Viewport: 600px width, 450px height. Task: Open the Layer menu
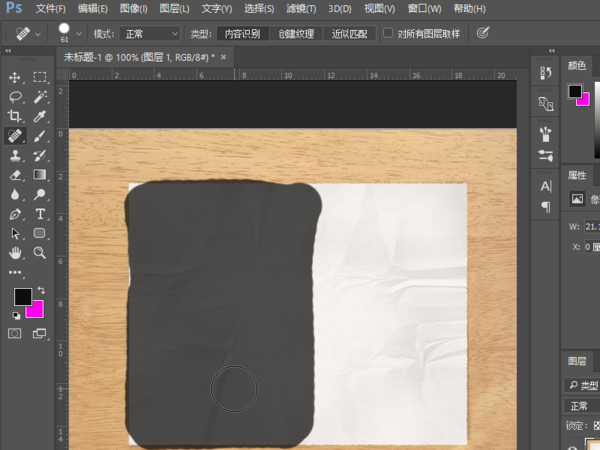(174, 8)
